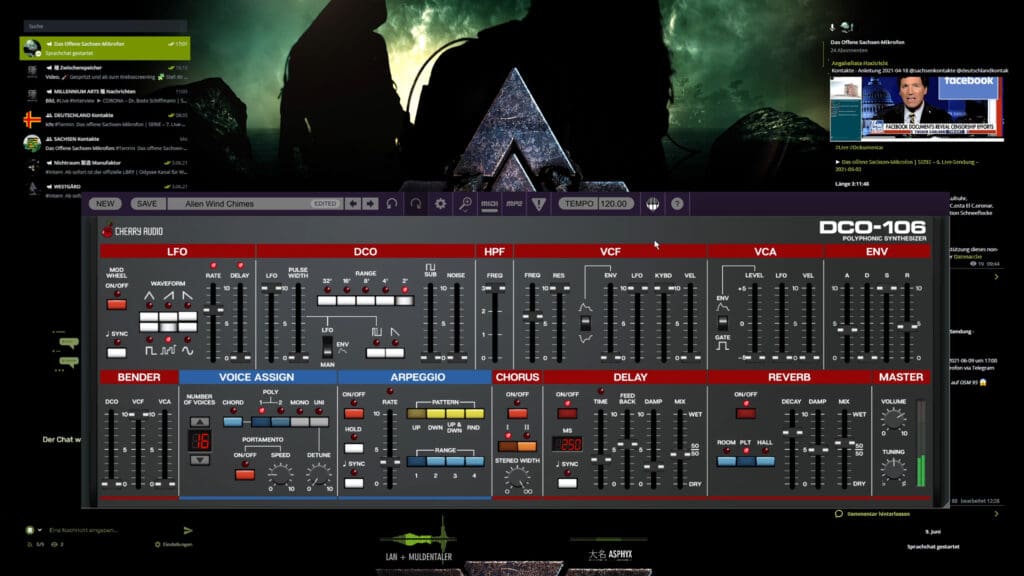1024x576 pixels.
Task: Toggle the DCO pulse wave button
Action: pos(376,353)
